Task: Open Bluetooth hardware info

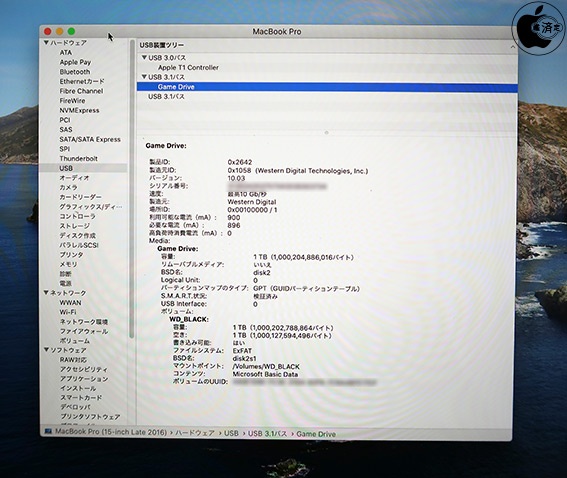Action: pos(74,72)
